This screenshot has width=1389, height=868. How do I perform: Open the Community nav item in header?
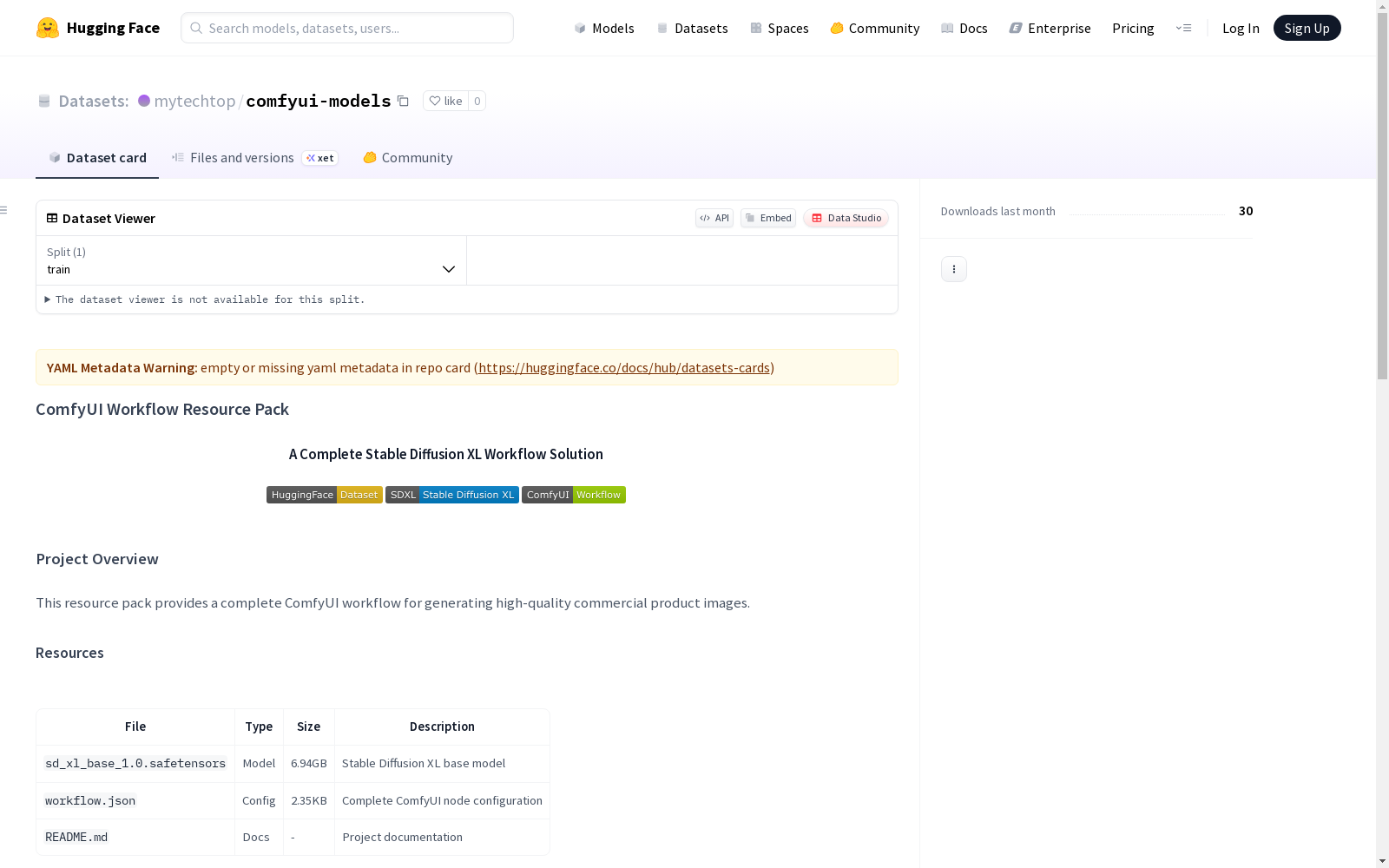875,28
